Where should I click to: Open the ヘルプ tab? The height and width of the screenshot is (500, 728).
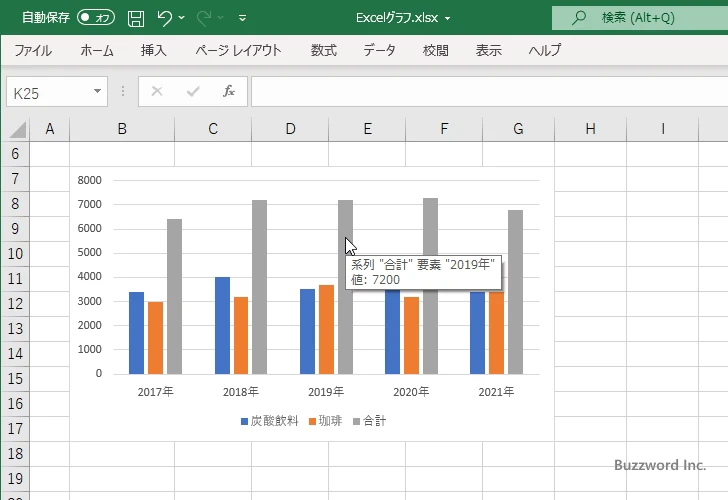(x=545, y=50)
